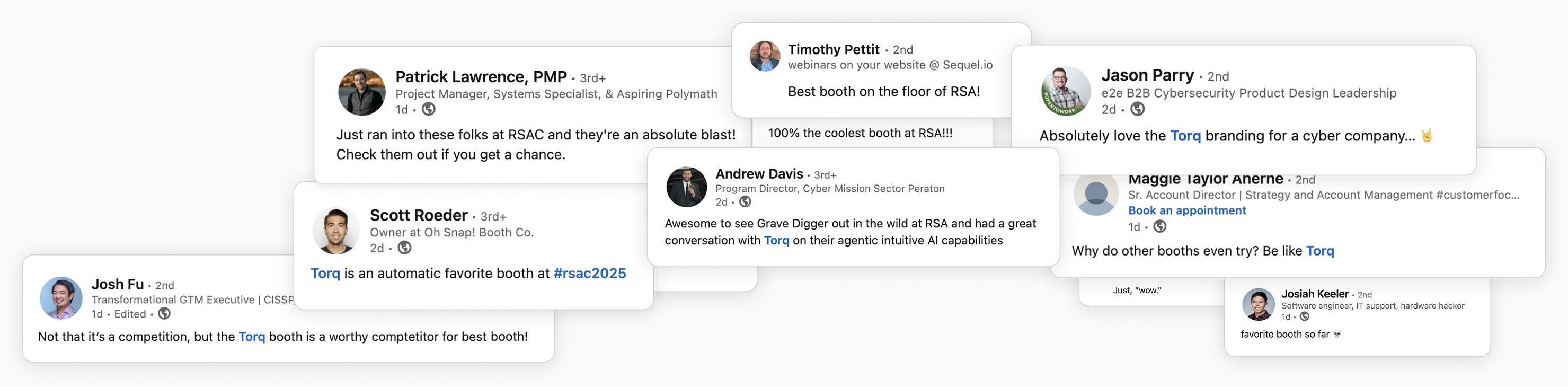Screen dimensions: 1568x387
Task: Click the Torq mention in Jason Parry's post
Action: (x=1185, y=136)
